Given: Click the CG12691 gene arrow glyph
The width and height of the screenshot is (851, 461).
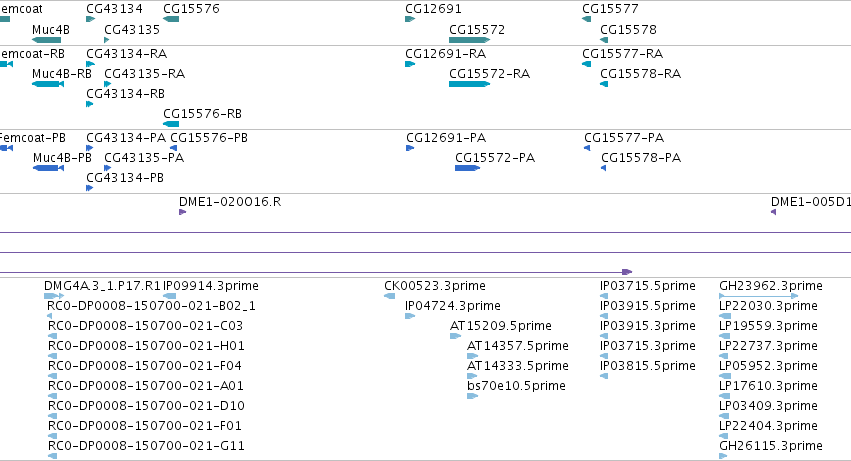Looking at the screenshot, I should coord(410,19).
